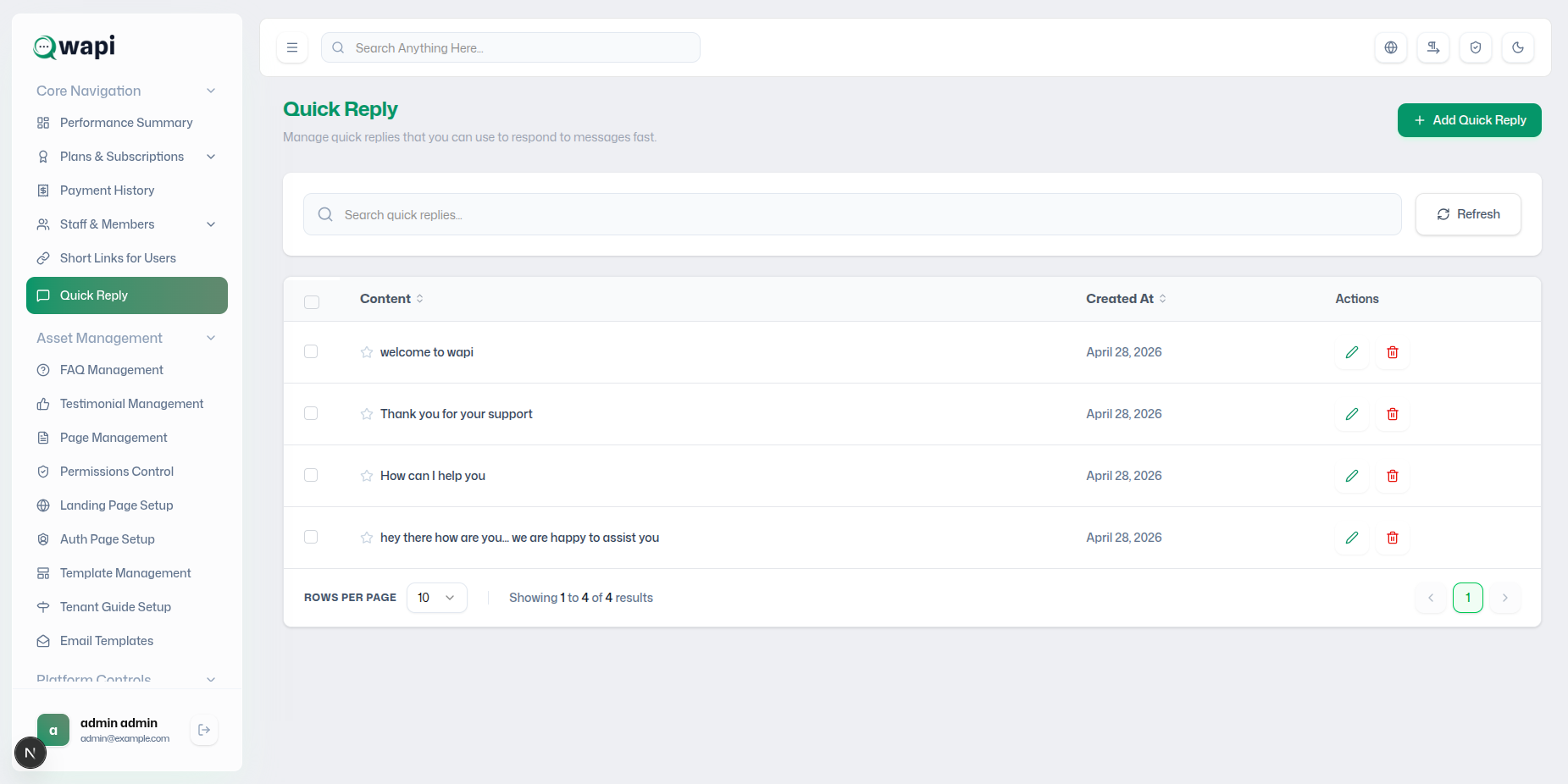
Task: Open Payment History page
Action: pos(127,190)
